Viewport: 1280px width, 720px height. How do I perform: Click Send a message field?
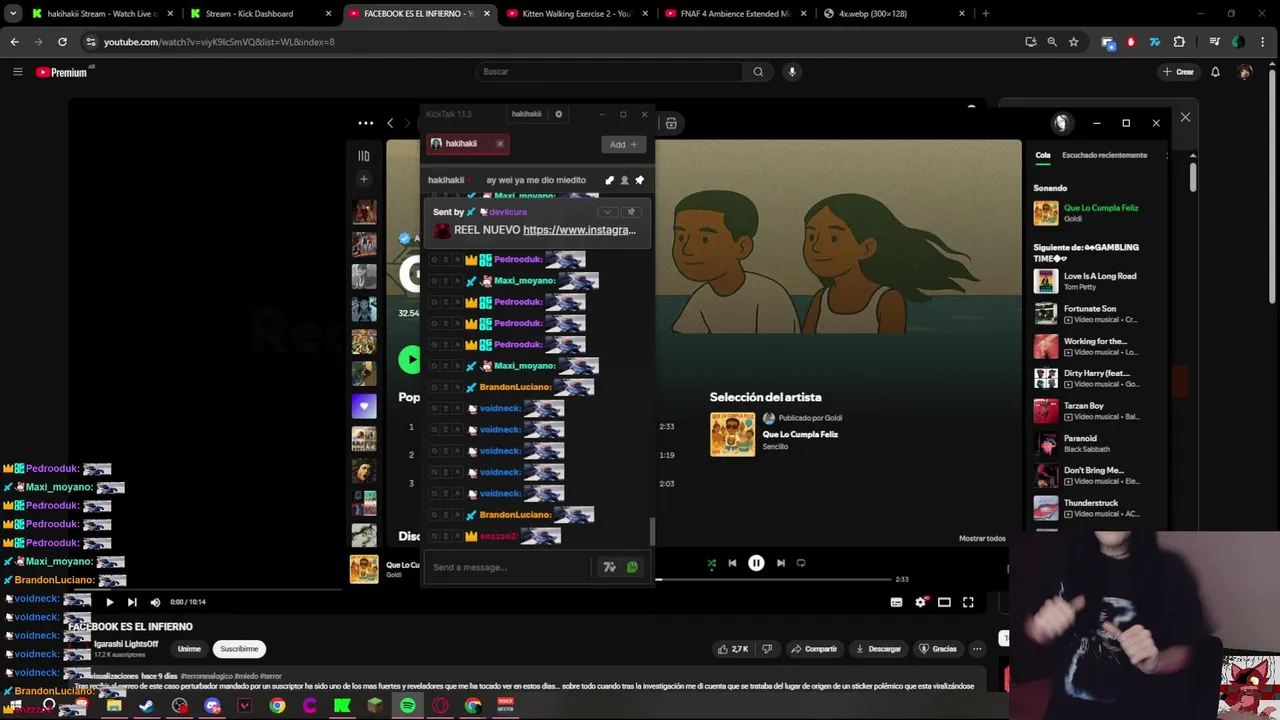[x=507, y=567]
